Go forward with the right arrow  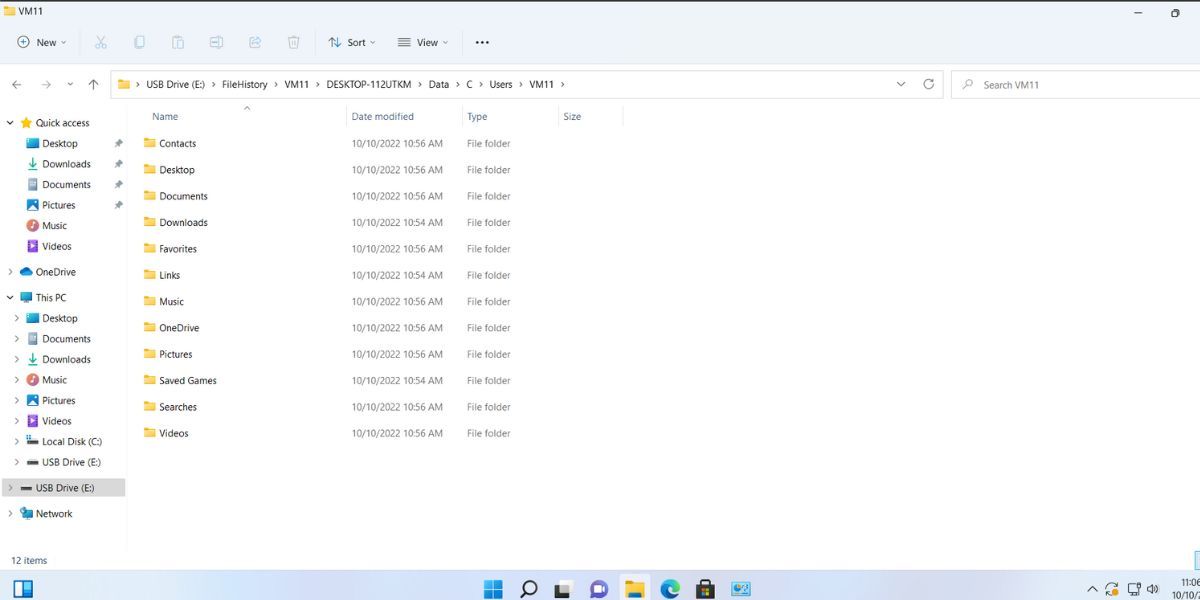[x=44, y=85]
